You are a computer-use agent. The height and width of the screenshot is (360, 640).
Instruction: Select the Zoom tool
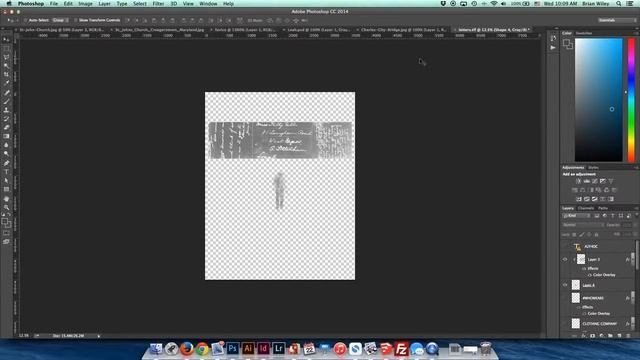(6, 207)
